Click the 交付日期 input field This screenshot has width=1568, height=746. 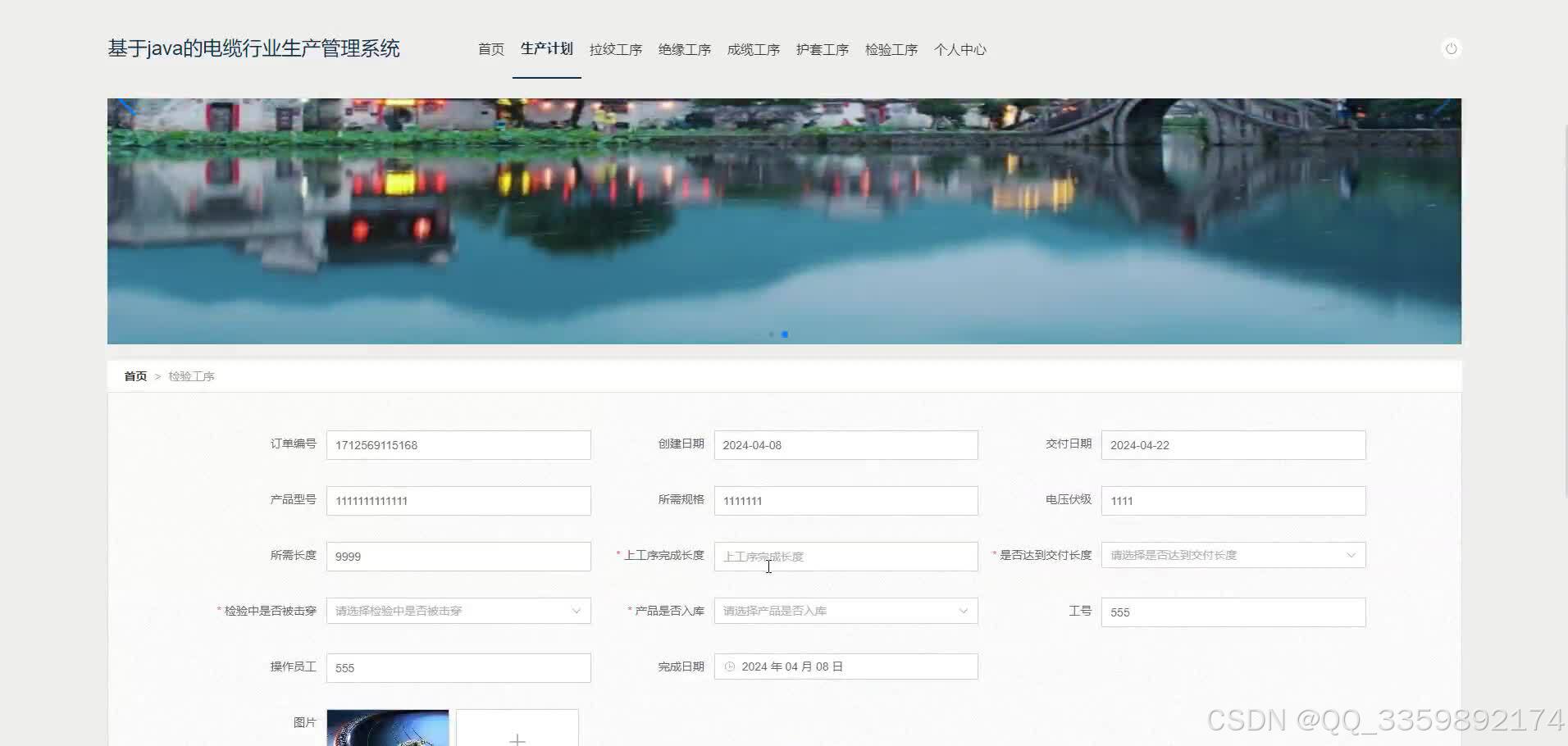coord(1233,445)
